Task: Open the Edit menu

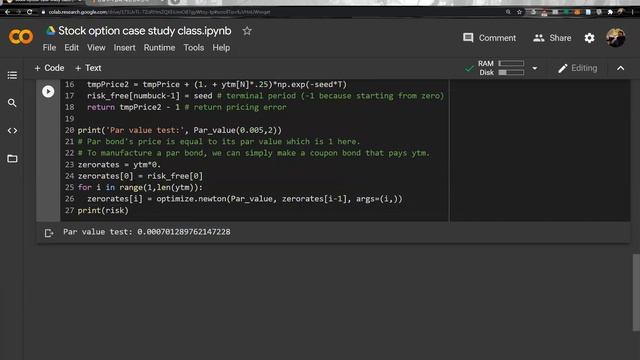Action: (x=71, y=48)
